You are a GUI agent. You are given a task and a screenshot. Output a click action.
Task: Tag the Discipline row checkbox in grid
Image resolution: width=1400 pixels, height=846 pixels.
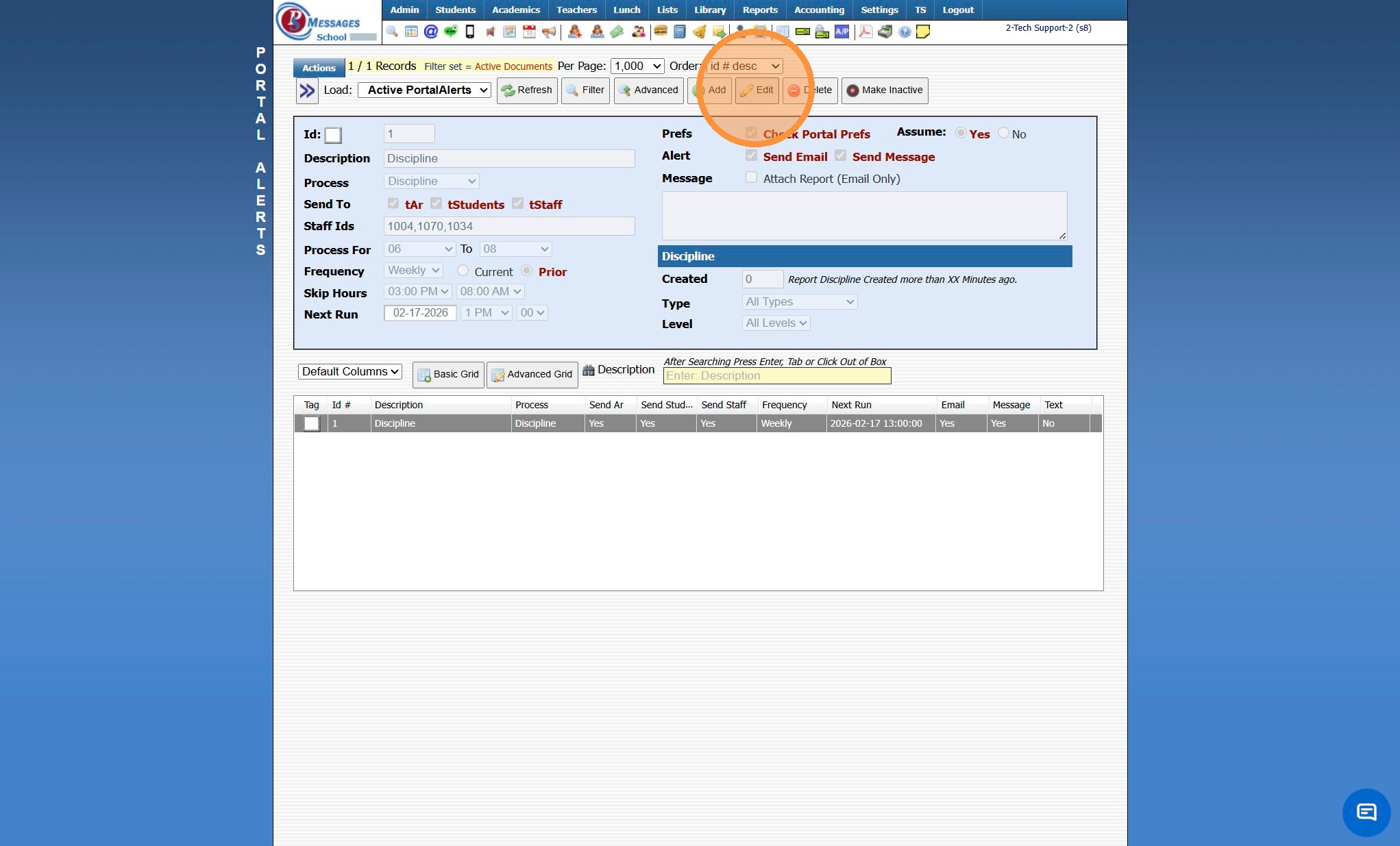click(312, 423)
